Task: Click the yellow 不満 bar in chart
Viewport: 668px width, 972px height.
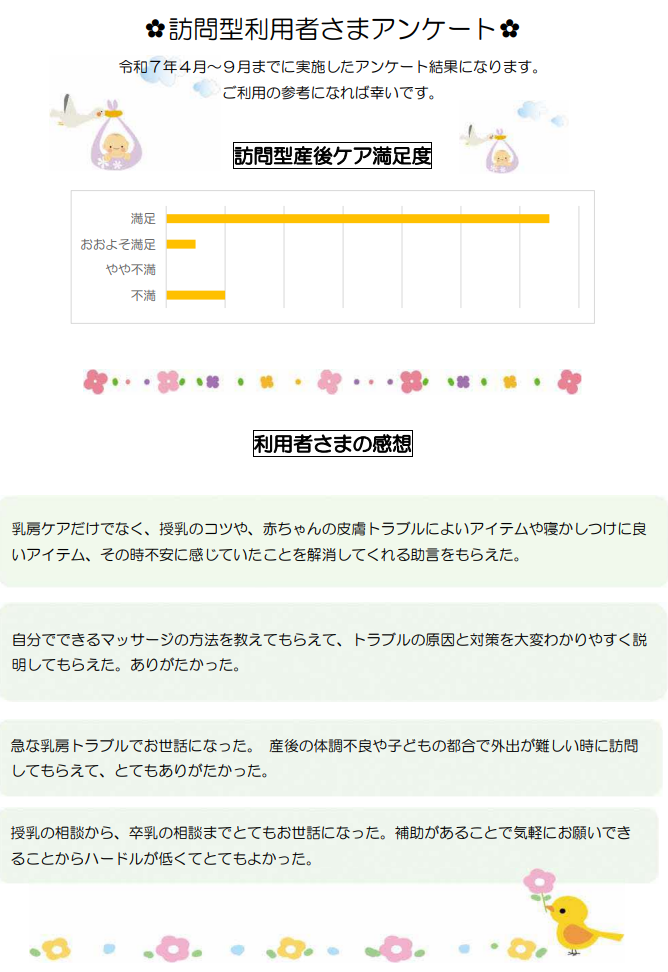Action: [195, 295]
